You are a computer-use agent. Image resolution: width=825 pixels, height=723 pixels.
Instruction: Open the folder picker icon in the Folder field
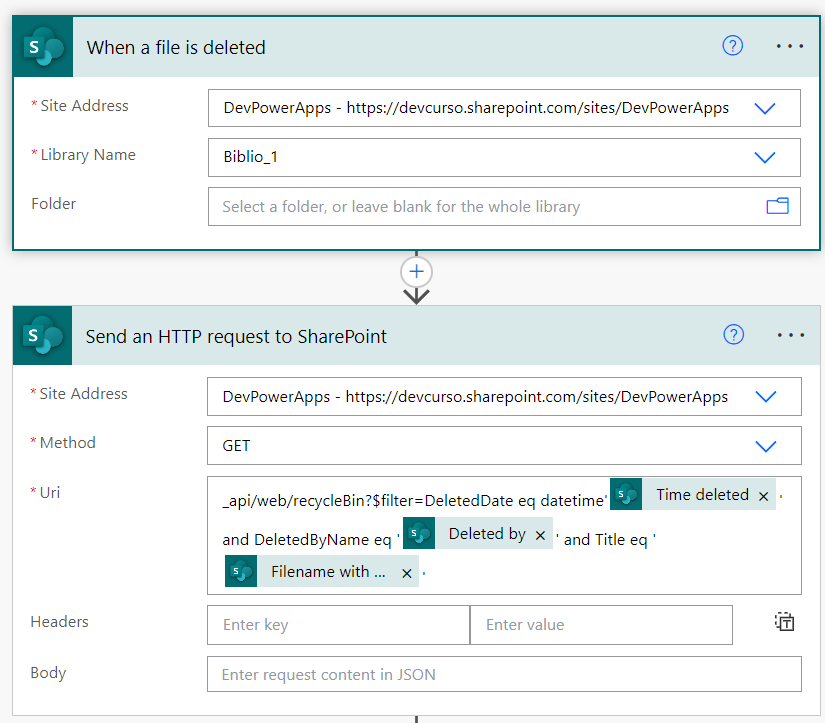[x=777, y=206]
